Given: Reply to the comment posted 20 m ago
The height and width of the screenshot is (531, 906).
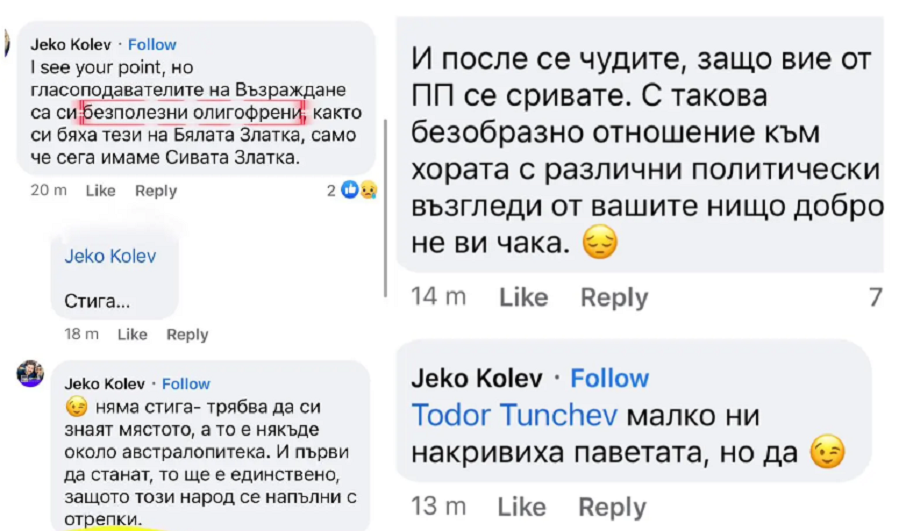Looking at the screenshot, I should [156, 191].
